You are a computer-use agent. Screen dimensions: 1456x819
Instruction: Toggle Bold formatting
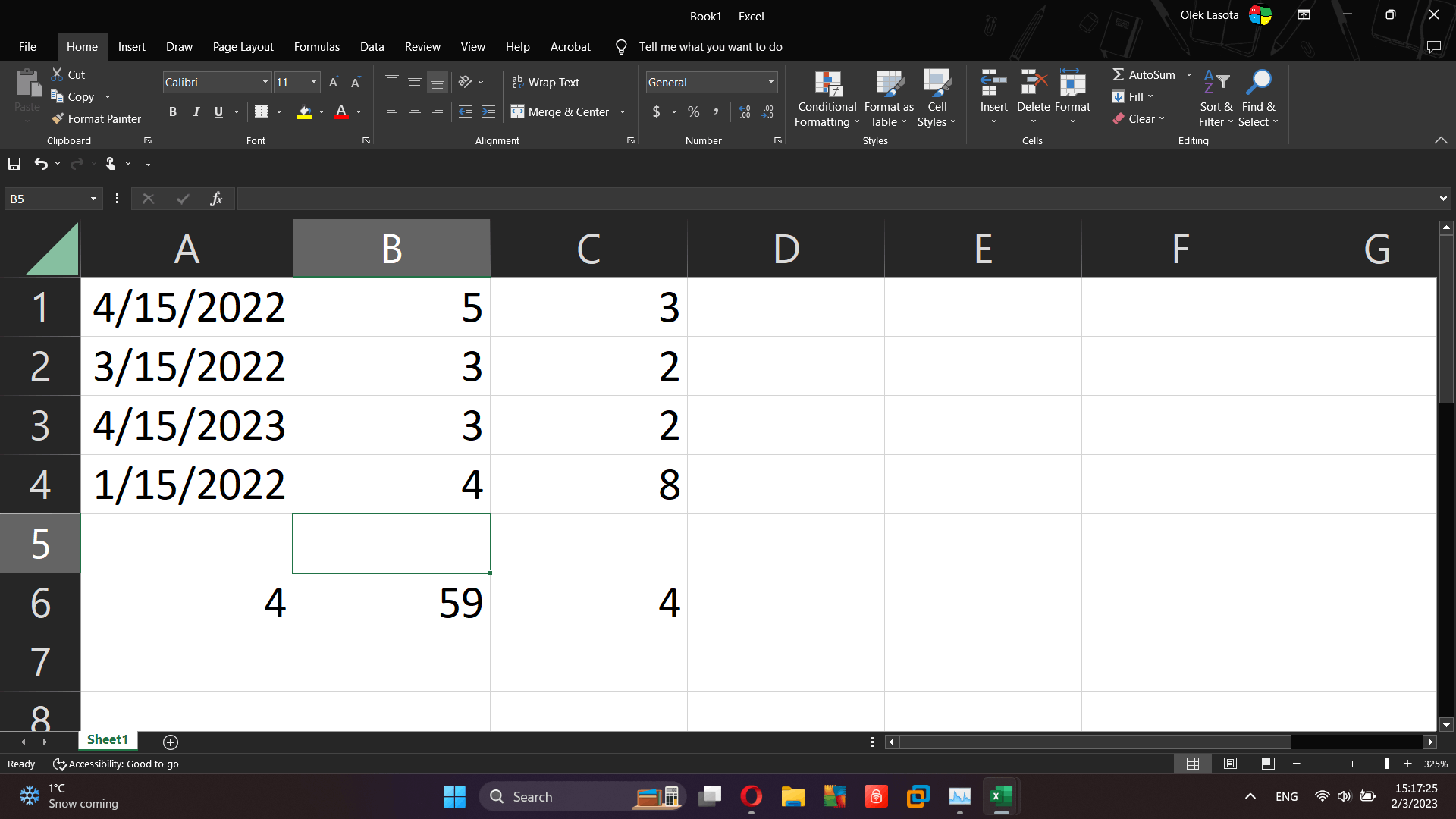[173, 112]
